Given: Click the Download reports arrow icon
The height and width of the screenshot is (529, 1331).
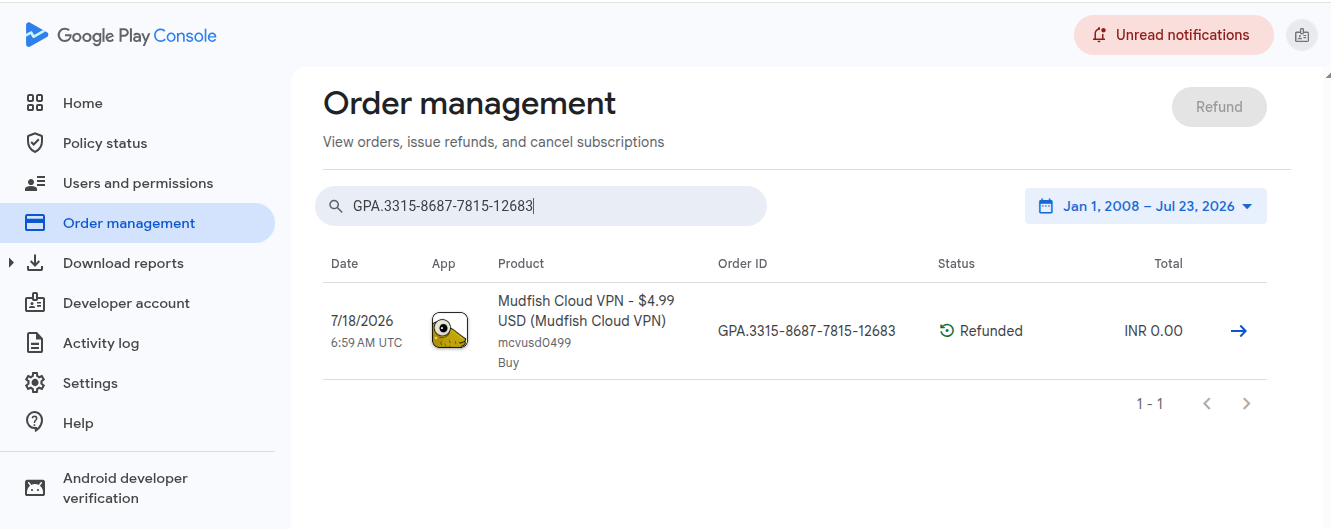Looking at the screenshot, I should click(35, 263).
